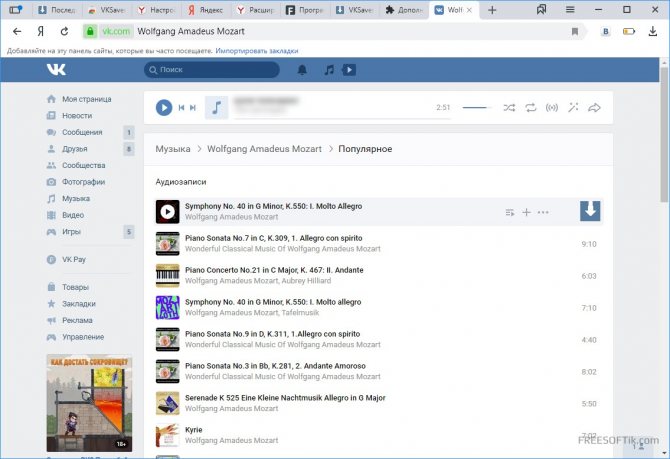Screen dimensions: 670x459
Task: Open Управление in sidebar
Action: point(83,337)
